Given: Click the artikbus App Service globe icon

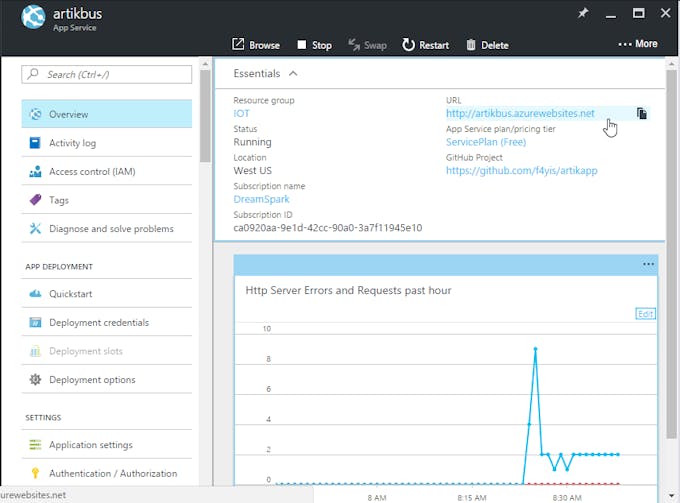Looking at the screenshot, I should point(33,17).
